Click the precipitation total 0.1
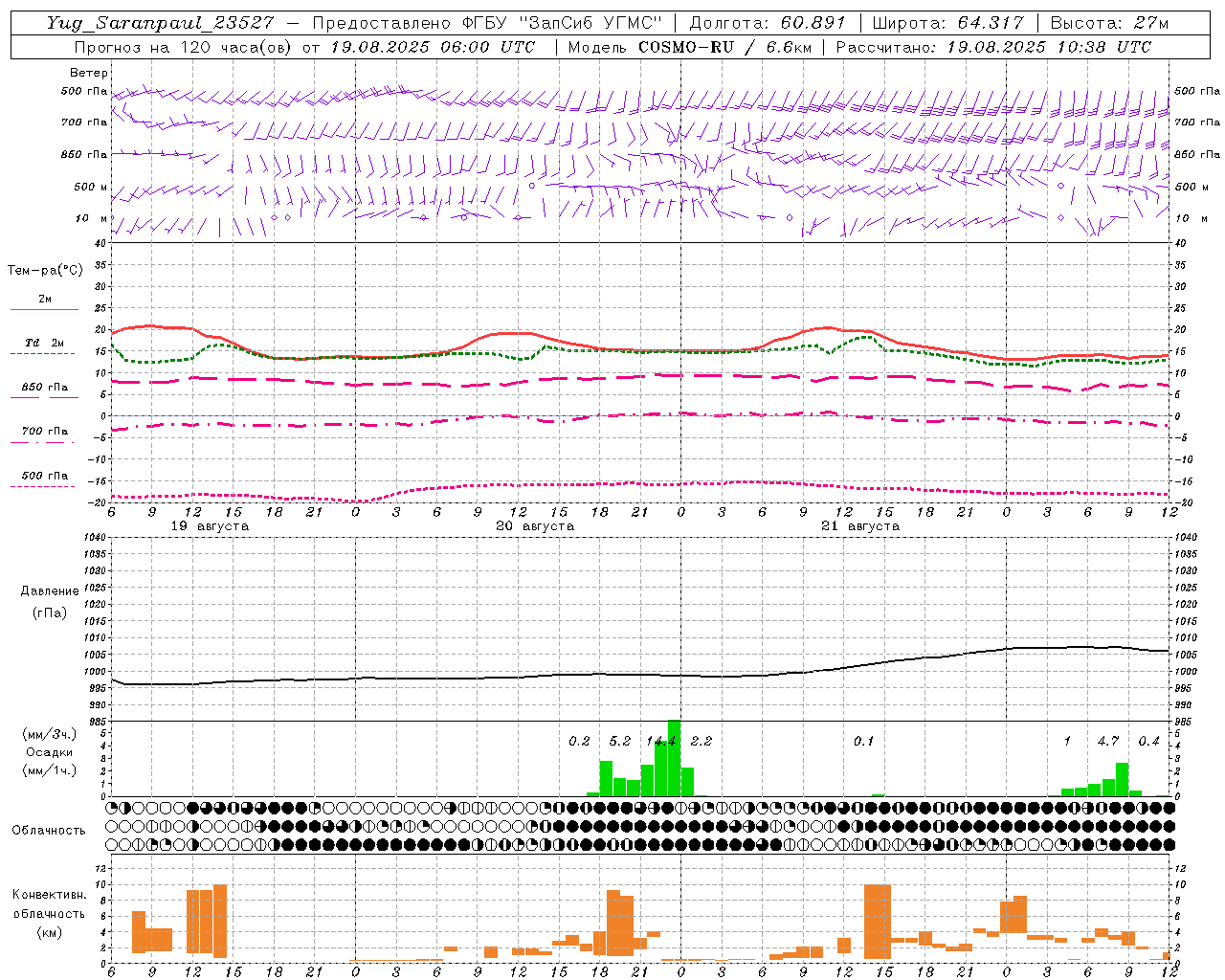This screenshot has height=980, width=1225. click(x=864, y=742)
